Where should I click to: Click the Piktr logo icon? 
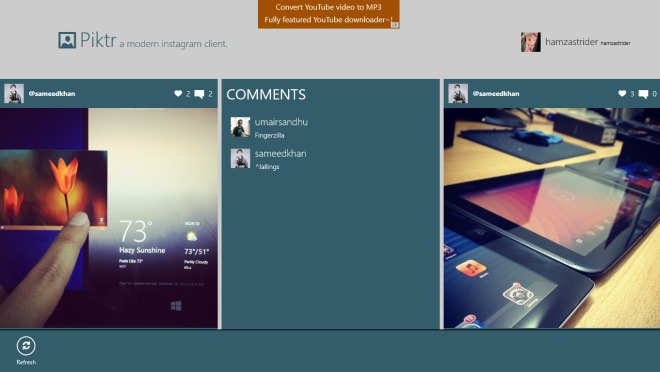(x=67, y=40)
